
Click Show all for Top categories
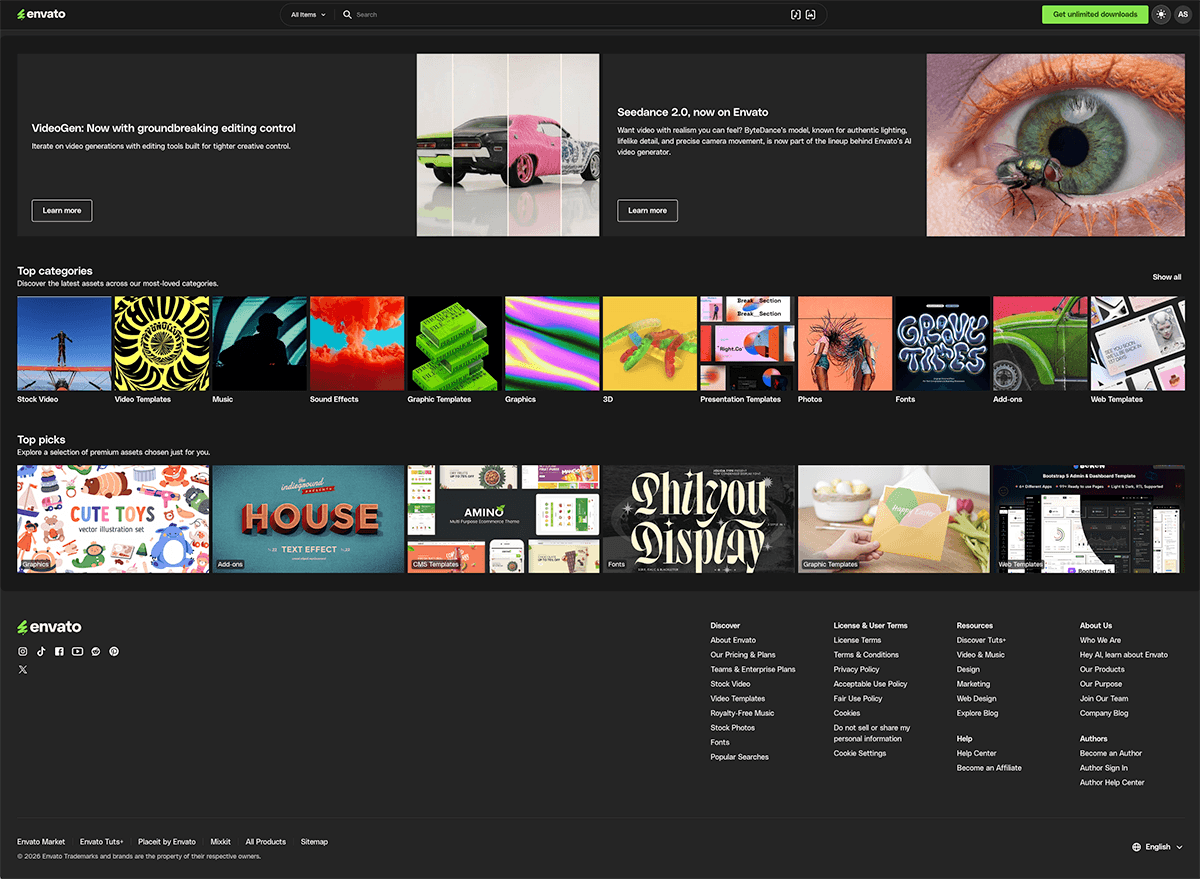coord(1167,277)
